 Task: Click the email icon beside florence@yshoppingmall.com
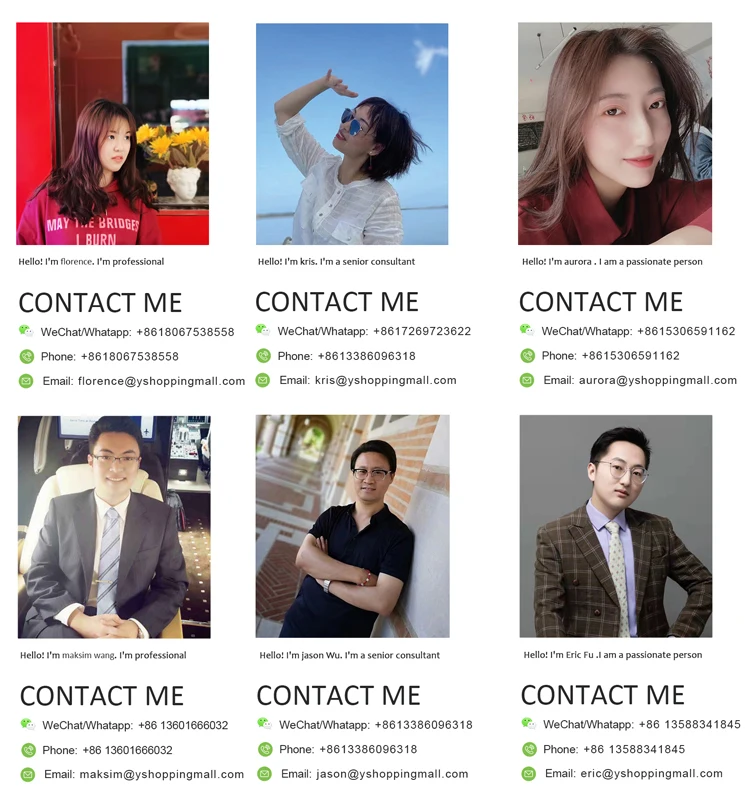coord(26,381)
